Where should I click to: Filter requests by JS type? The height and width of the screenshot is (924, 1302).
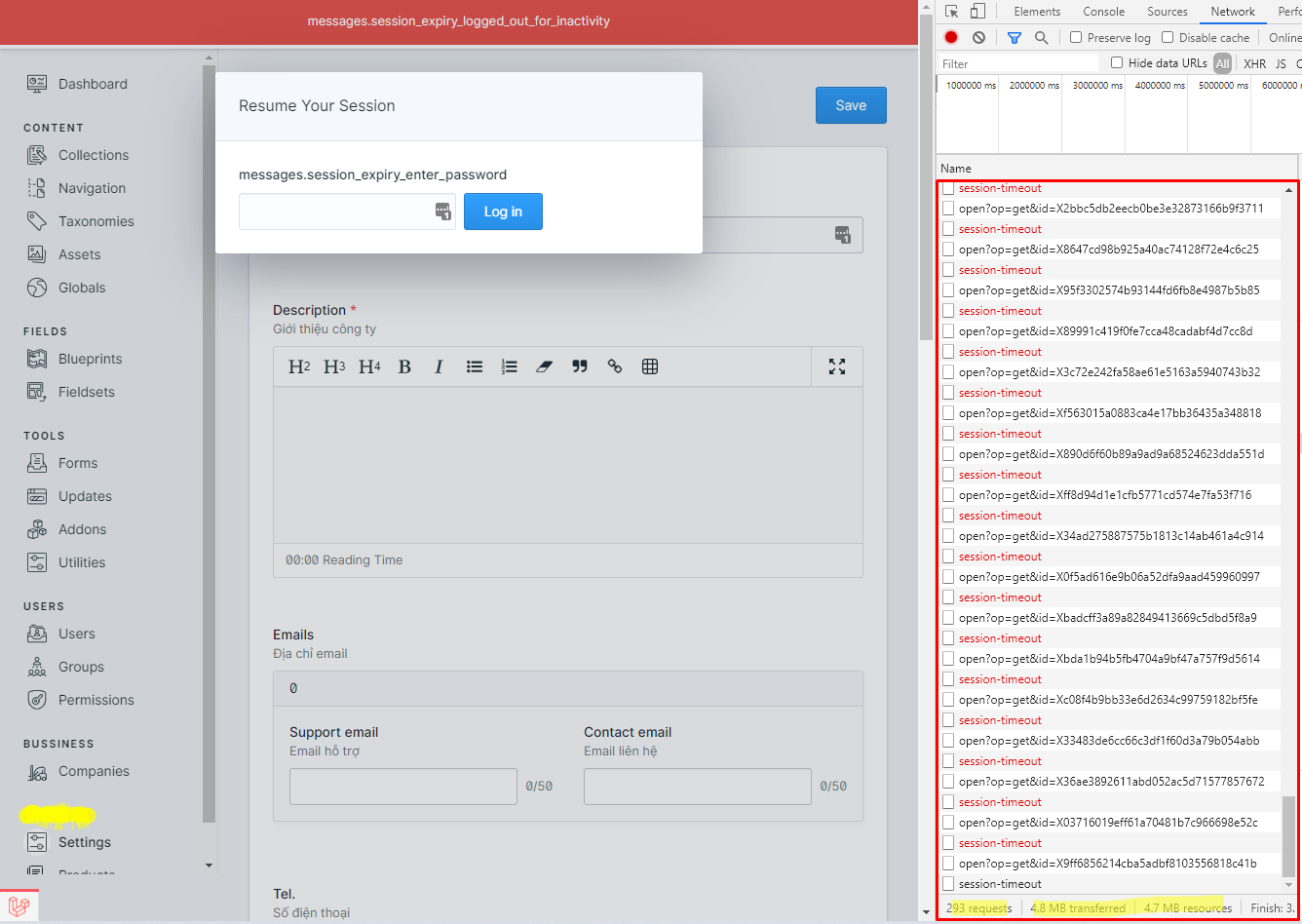pyautogui.click(x=1281, y=63)
